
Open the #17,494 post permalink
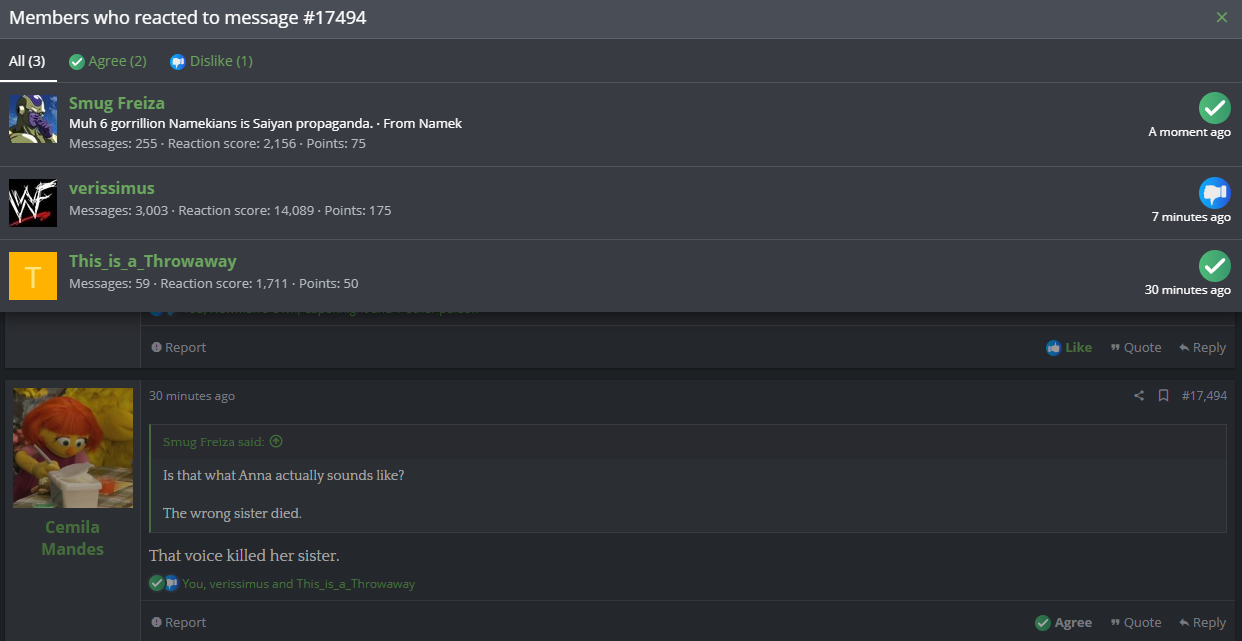pyautogui.click(x=1204, y=396)
